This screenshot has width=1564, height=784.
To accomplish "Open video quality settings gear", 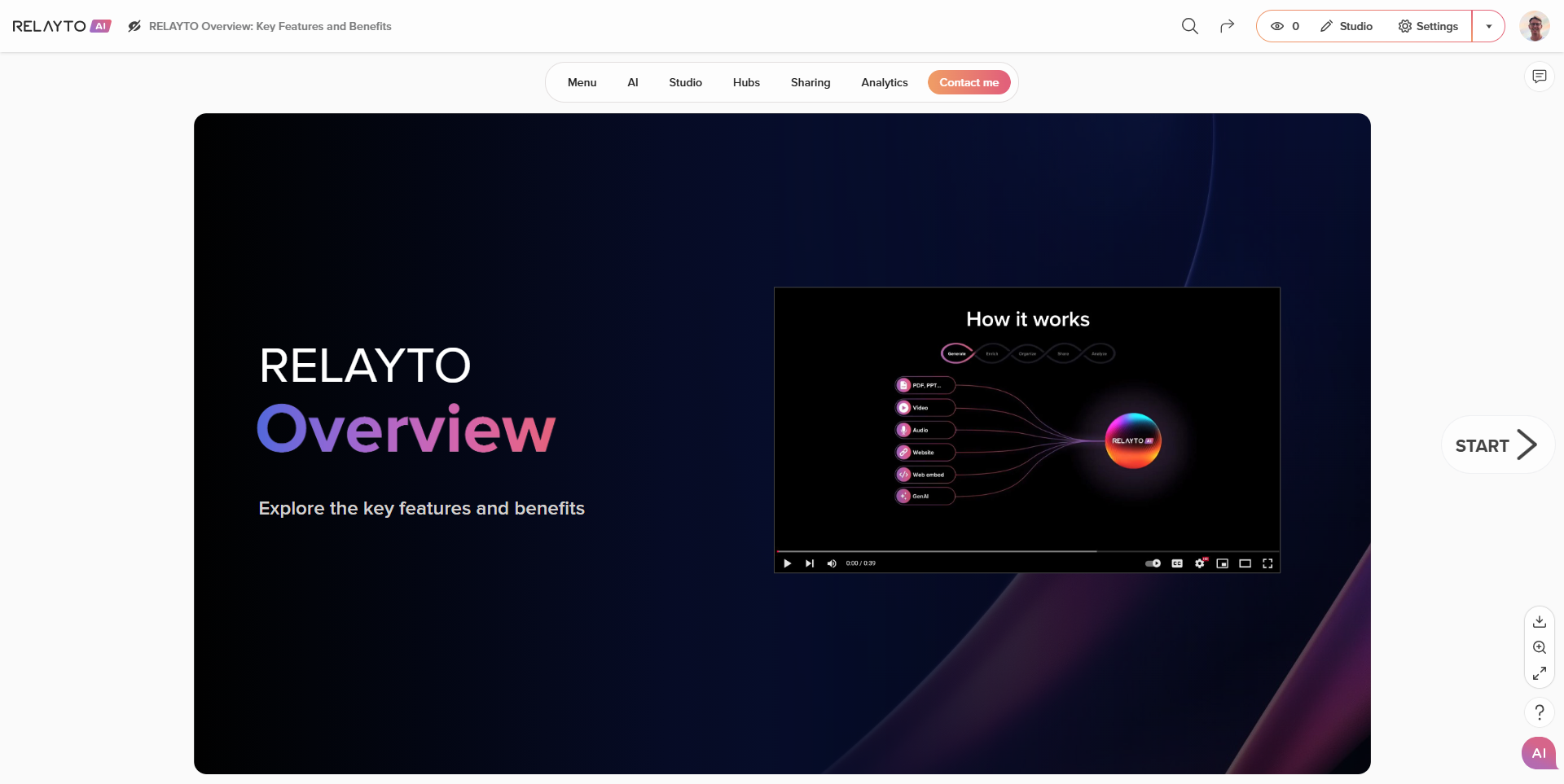I will 1200,563.
